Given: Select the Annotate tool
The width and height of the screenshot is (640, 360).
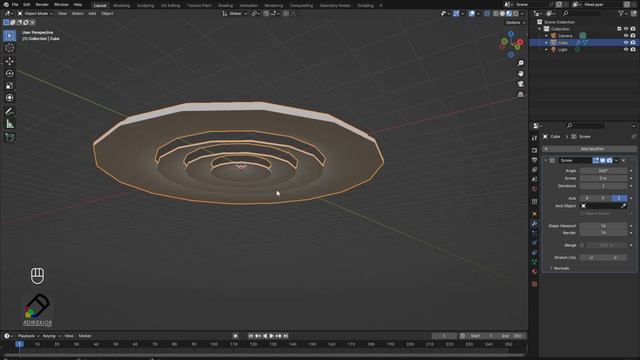Looking at the screenshot, I should pos(9,111).
